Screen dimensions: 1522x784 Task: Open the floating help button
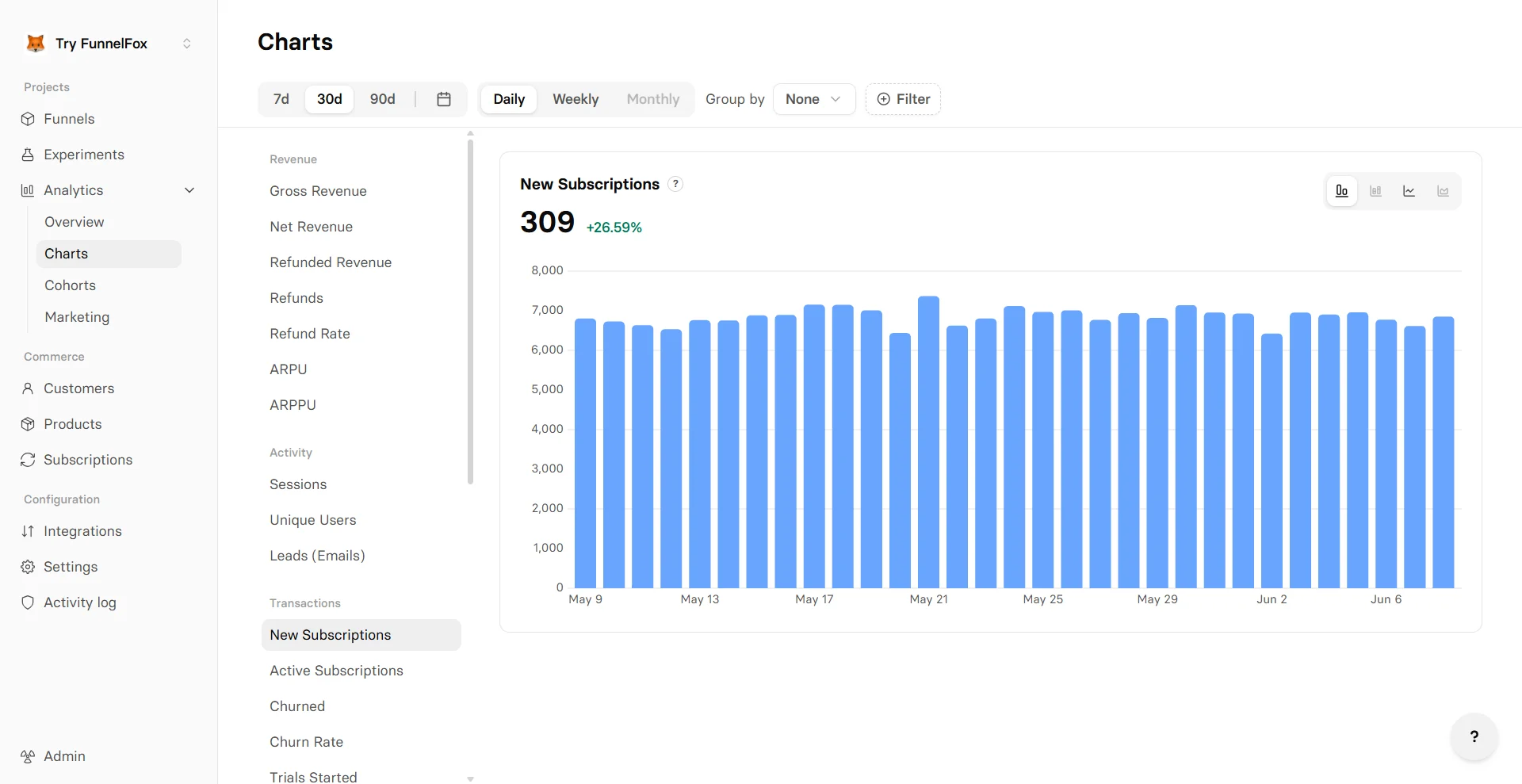coord(1474,736)
